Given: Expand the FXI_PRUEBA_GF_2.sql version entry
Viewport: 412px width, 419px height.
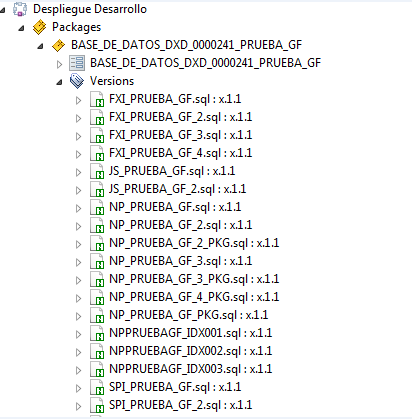Looking at the screenshot, I should [x=78, y=118].
